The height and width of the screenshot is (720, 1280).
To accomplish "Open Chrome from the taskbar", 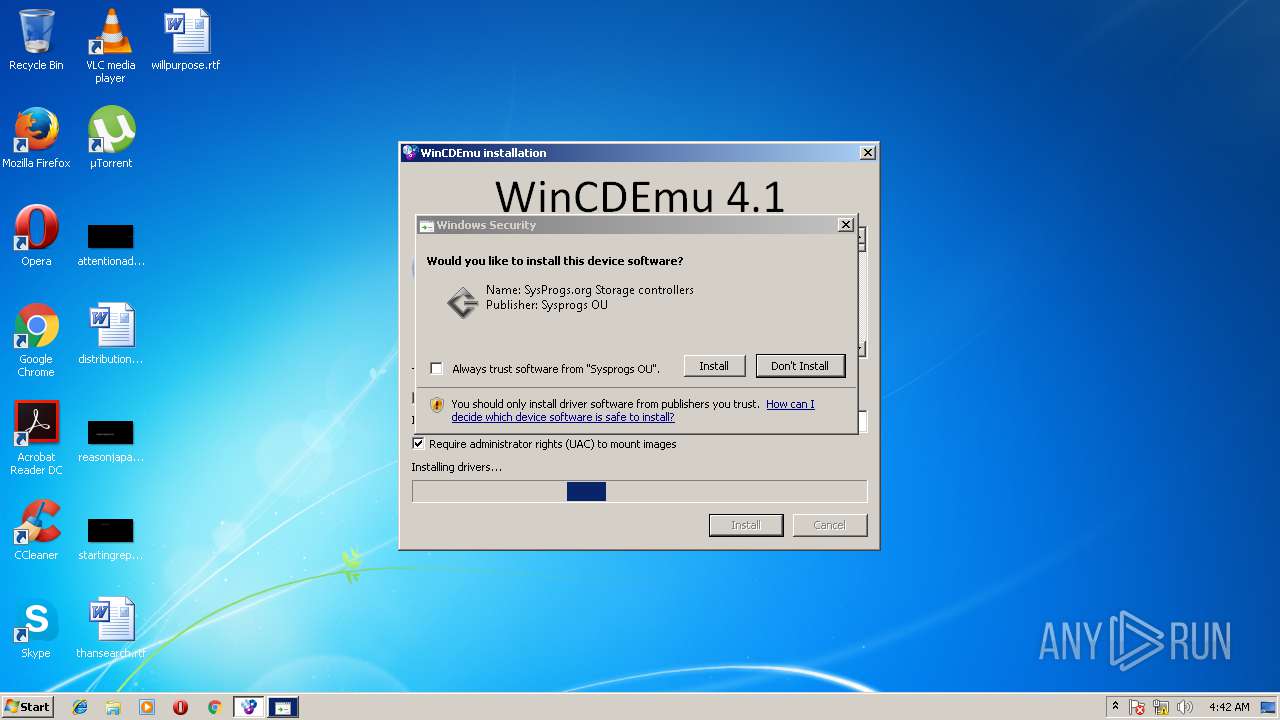I will coord(214,707).
